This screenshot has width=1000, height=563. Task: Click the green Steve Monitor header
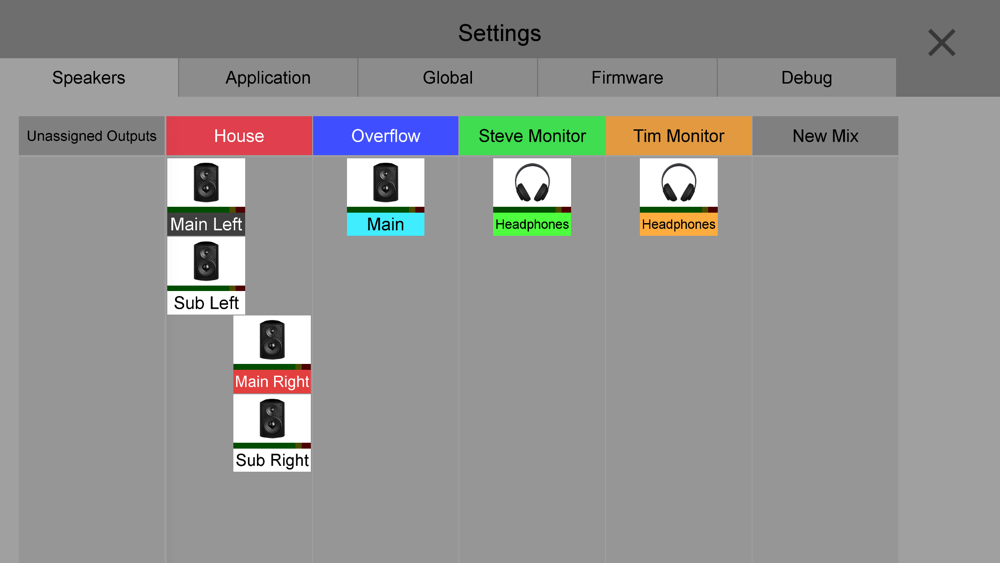click(x=532, y=136)
